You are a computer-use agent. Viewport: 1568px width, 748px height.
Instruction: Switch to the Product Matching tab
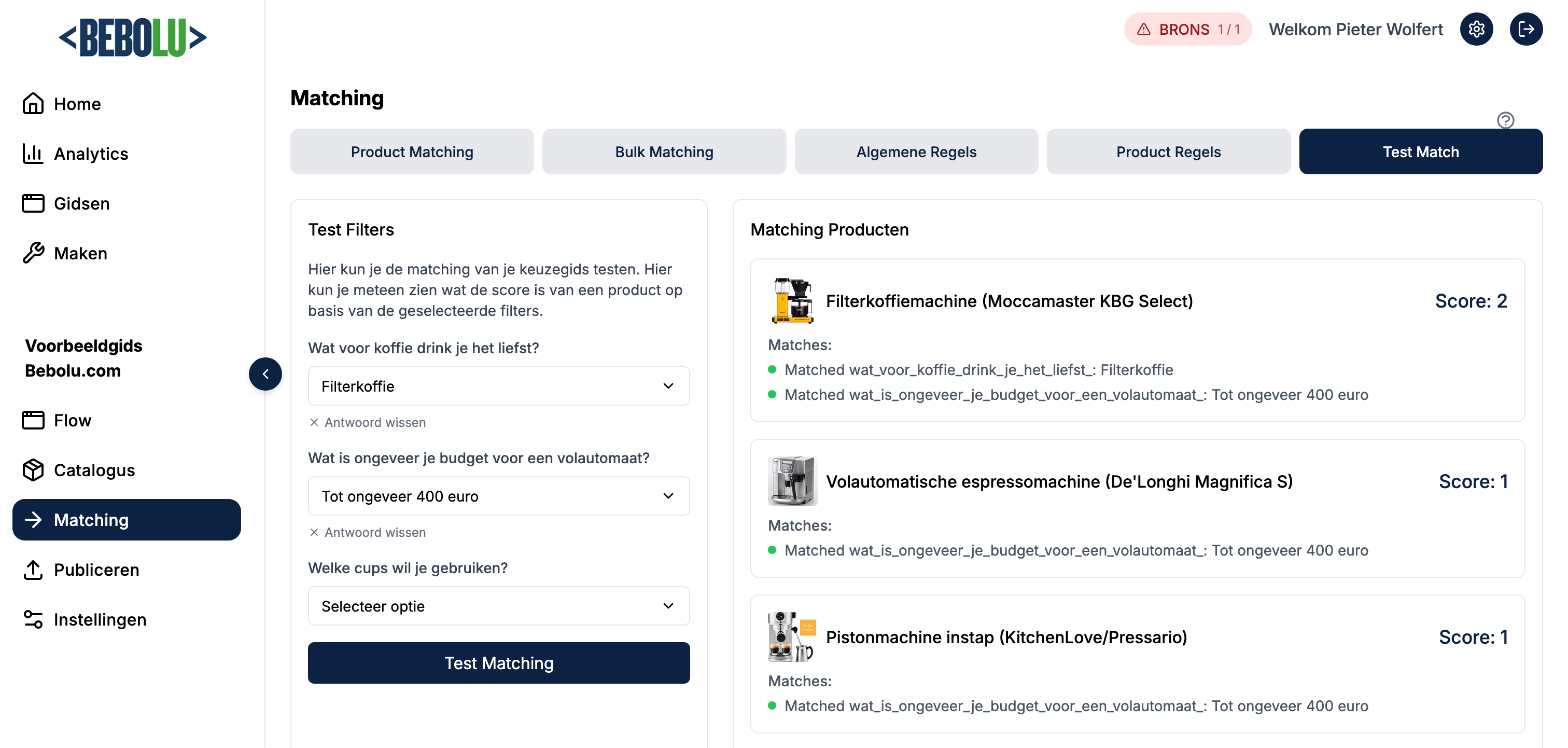[x=412, y=151]
